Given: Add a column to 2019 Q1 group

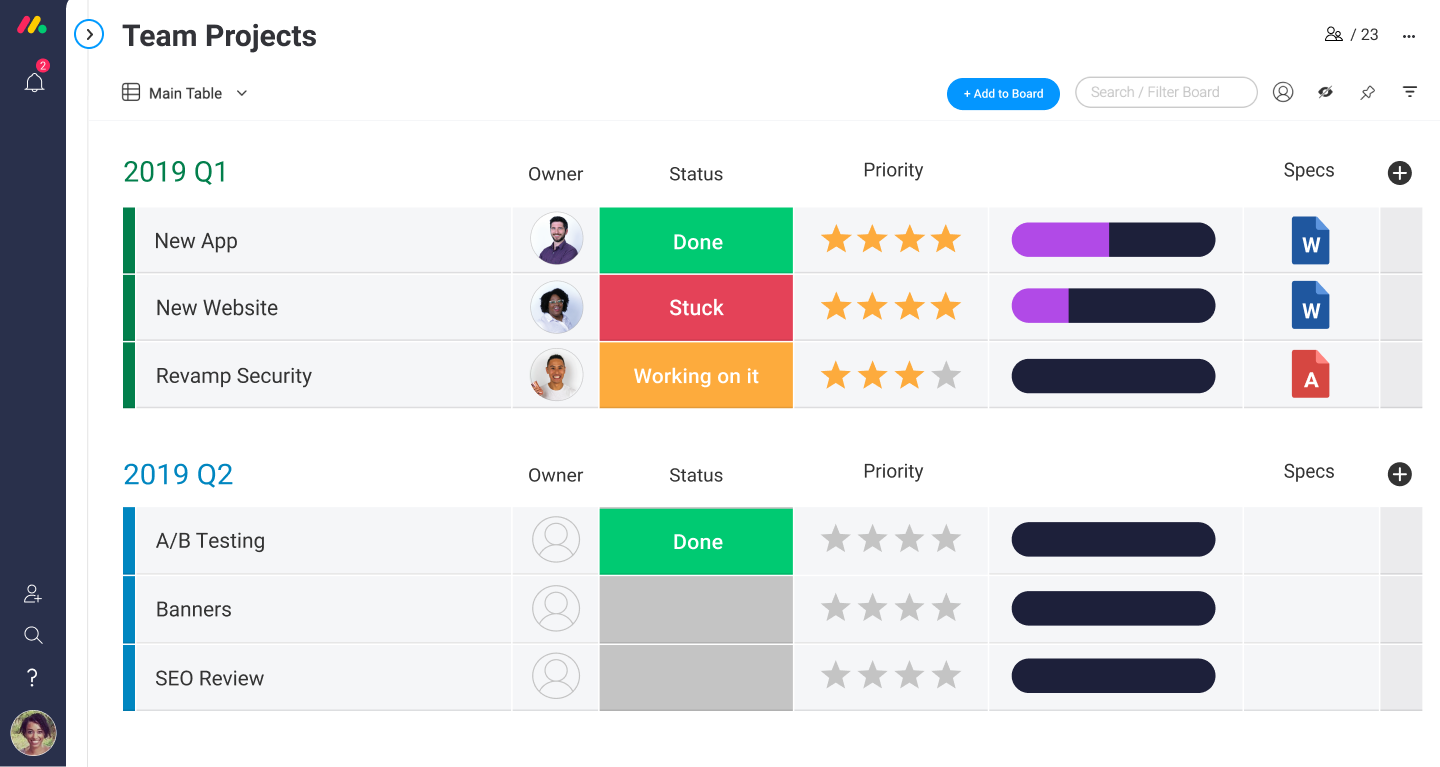Looking at the screenshot, I should [1399, 173].
